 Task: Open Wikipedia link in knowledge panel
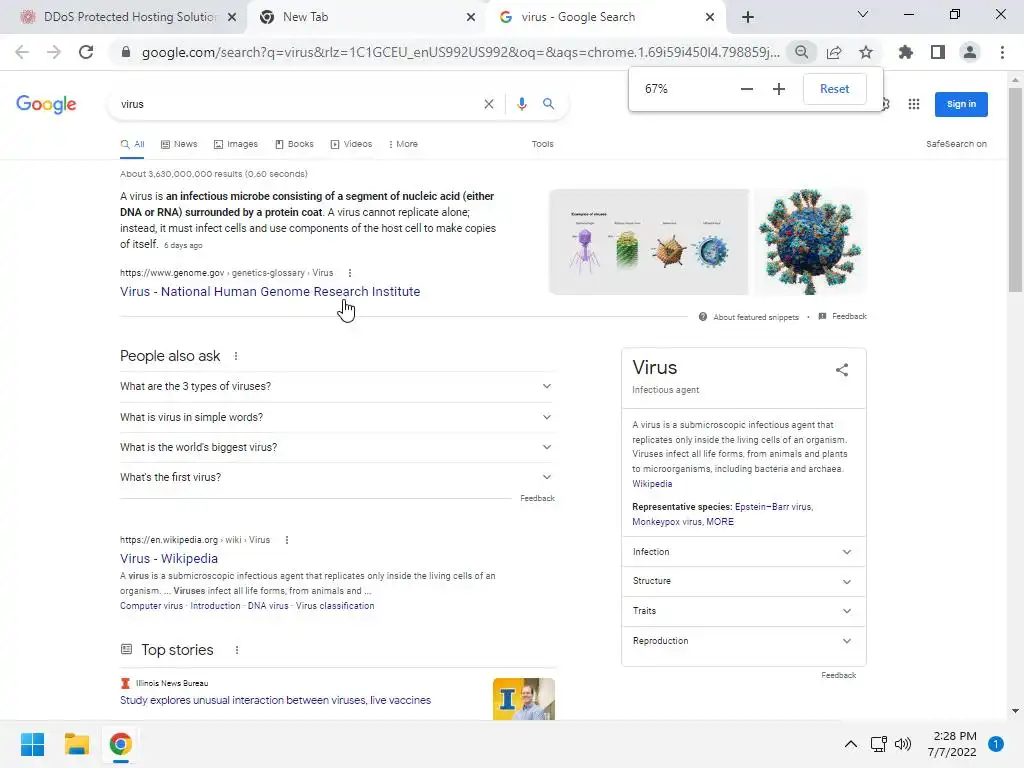coord(652,484)
